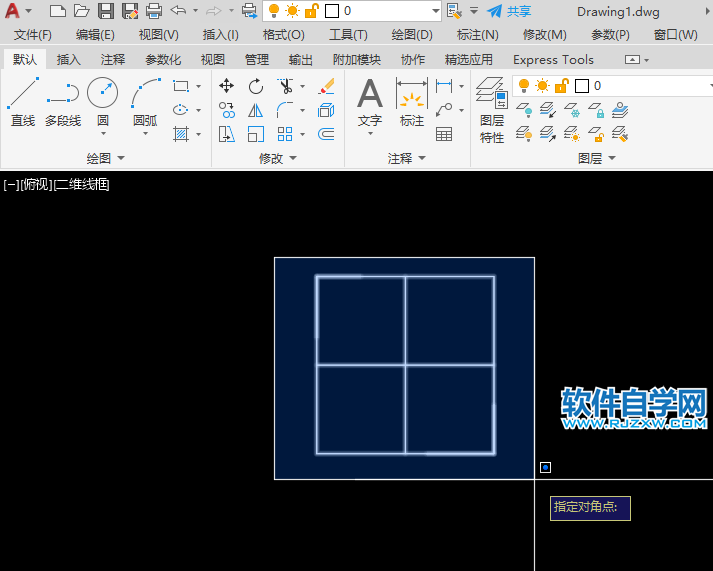The image size is (713, 571).
Task: Click the Explode tool icon
Action: pyautogui.click(x=326, y=110)
